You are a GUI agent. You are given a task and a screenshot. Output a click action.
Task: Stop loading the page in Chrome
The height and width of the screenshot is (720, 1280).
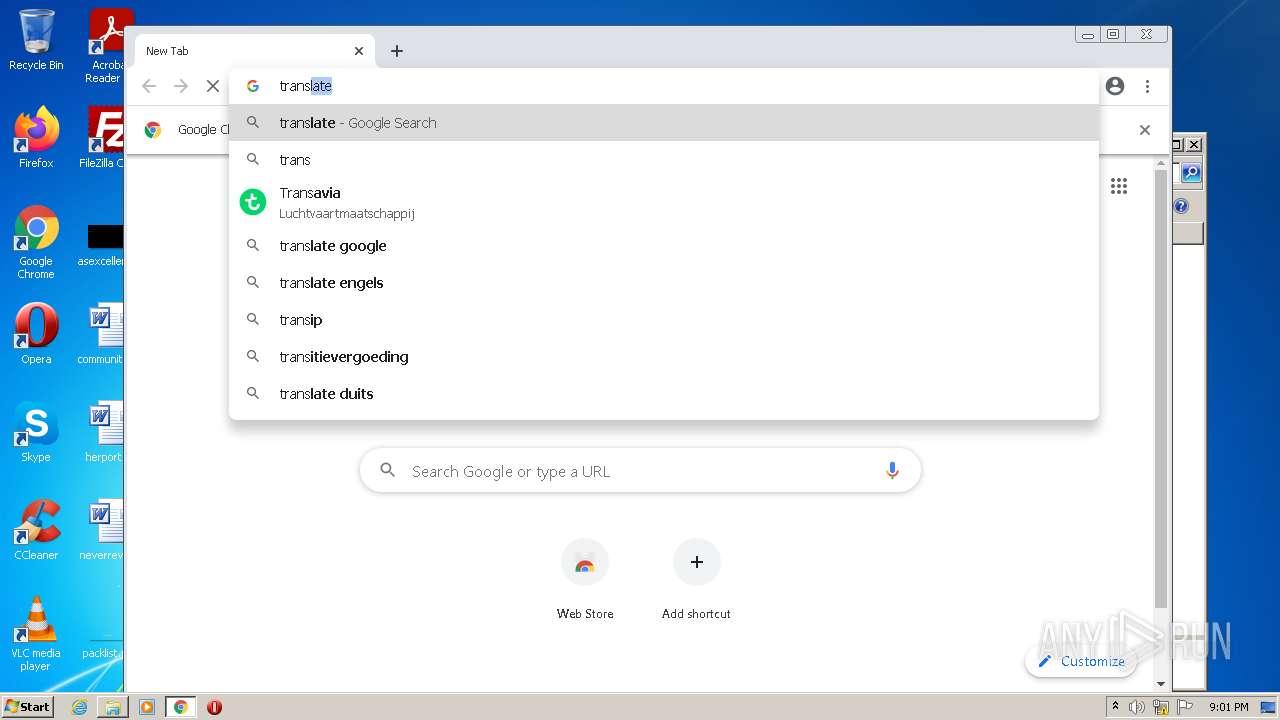pyautogui.click(x=213, y=86)
